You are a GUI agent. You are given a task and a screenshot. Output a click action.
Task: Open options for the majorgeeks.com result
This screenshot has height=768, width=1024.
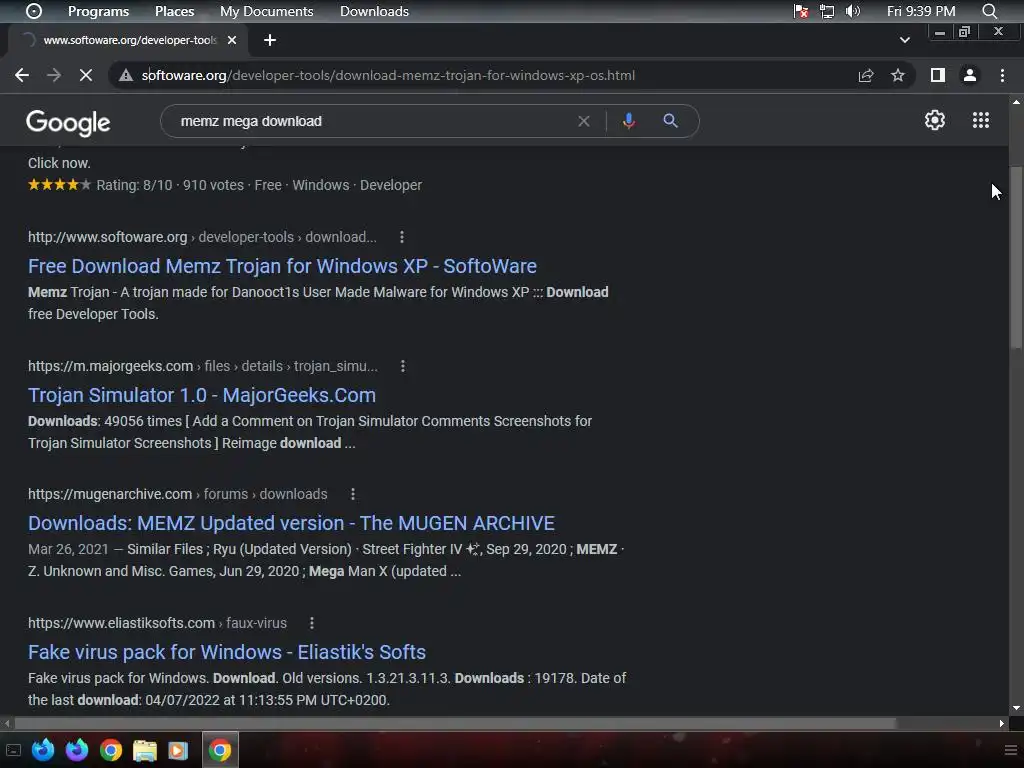[x=403, y=366]
